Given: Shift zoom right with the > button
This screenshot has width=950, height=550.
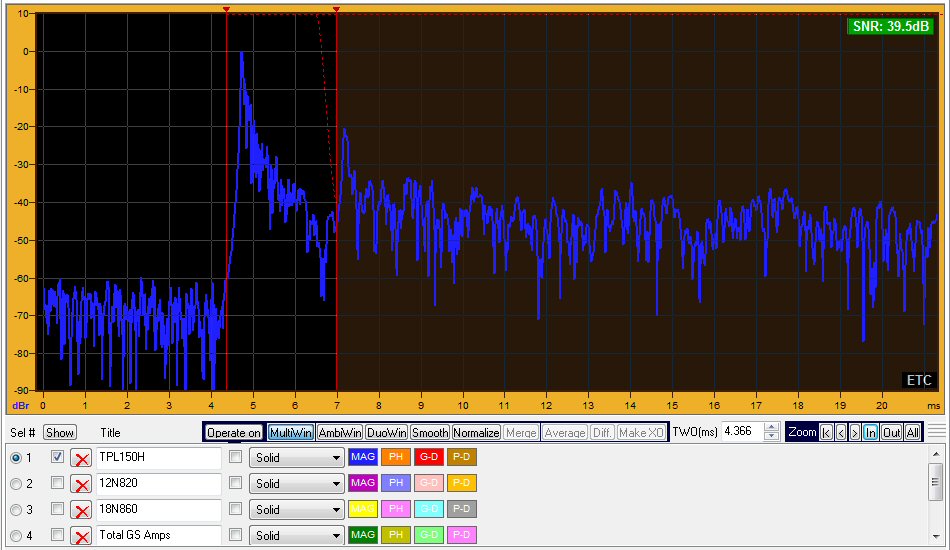Looking at the screenshot, I should [x=855, y=432].
